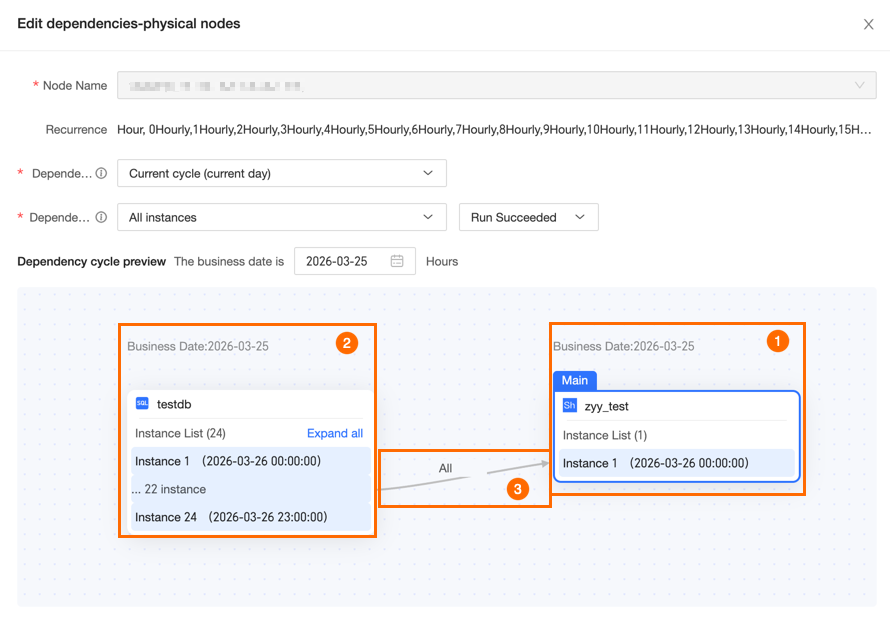The width and height of the screenshot is (890, 627).
Task: Click the testdb node title
Action: click(174, 405)
